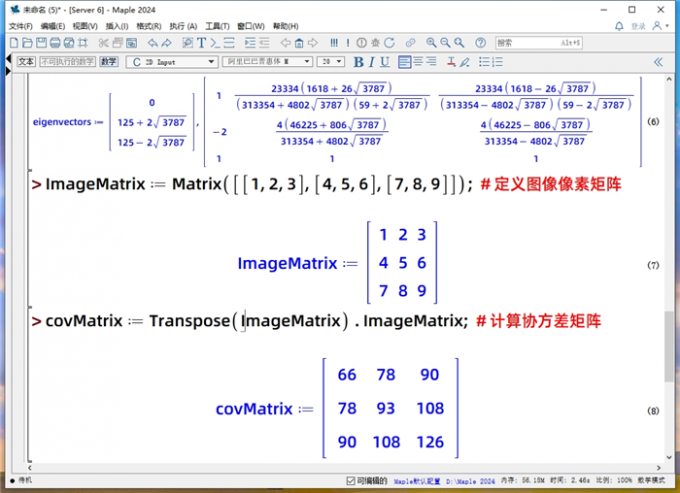The width and height of the screenshot is (680, 493).
Task: Copy selection using the copy icon
Action: tap(118, 42)
